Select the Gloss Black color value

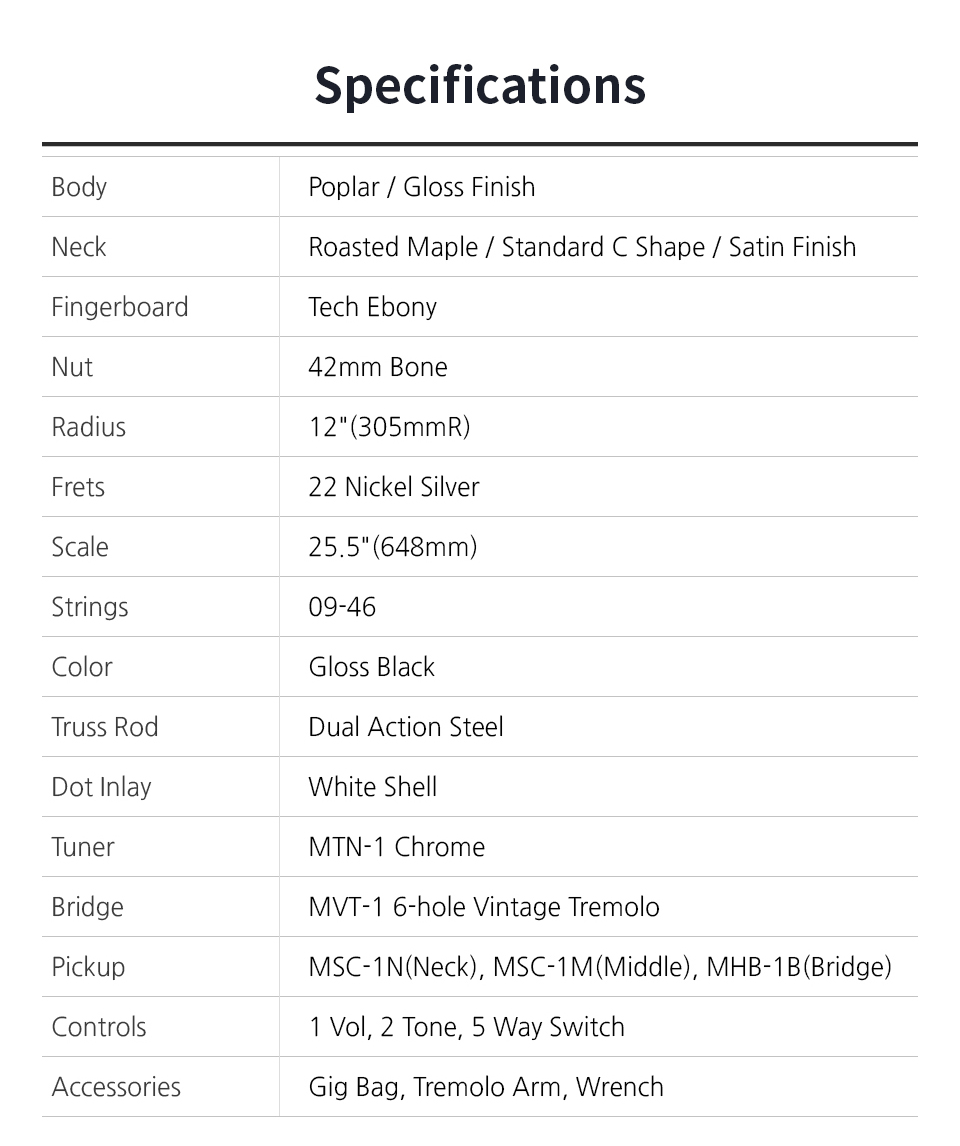[372, 667]
